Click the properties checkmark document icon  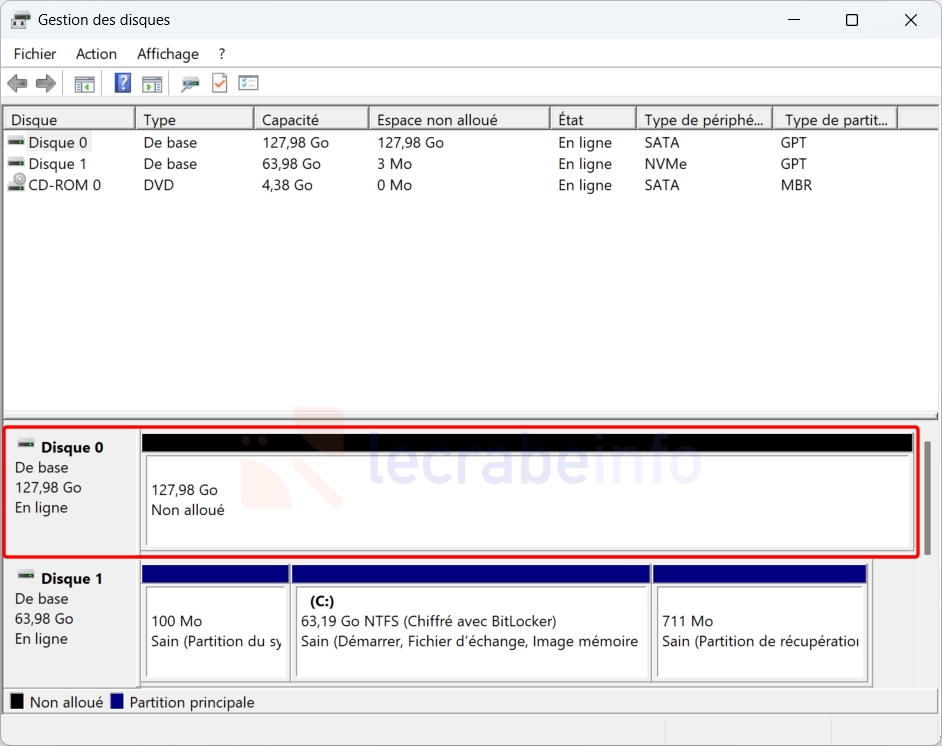pos(219,84)
